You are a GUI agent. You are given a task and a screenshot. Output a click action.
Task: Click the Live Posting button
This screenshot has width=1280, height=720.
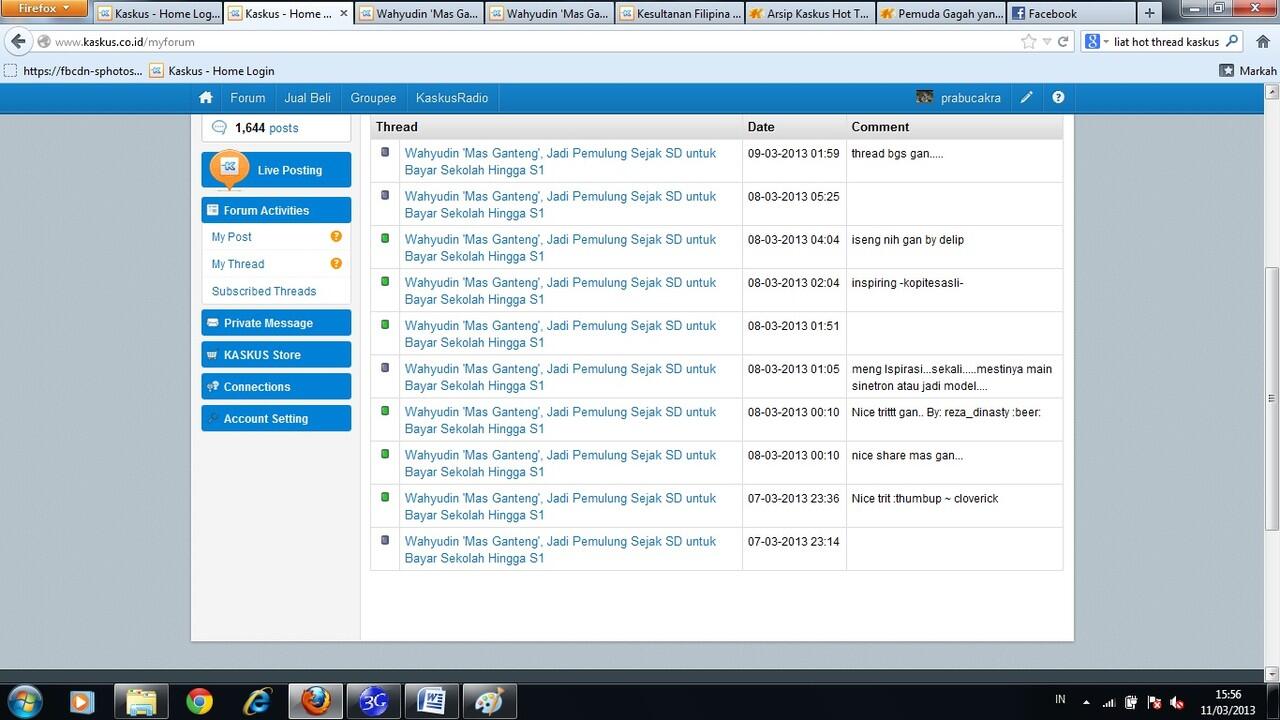click(276, 170)
